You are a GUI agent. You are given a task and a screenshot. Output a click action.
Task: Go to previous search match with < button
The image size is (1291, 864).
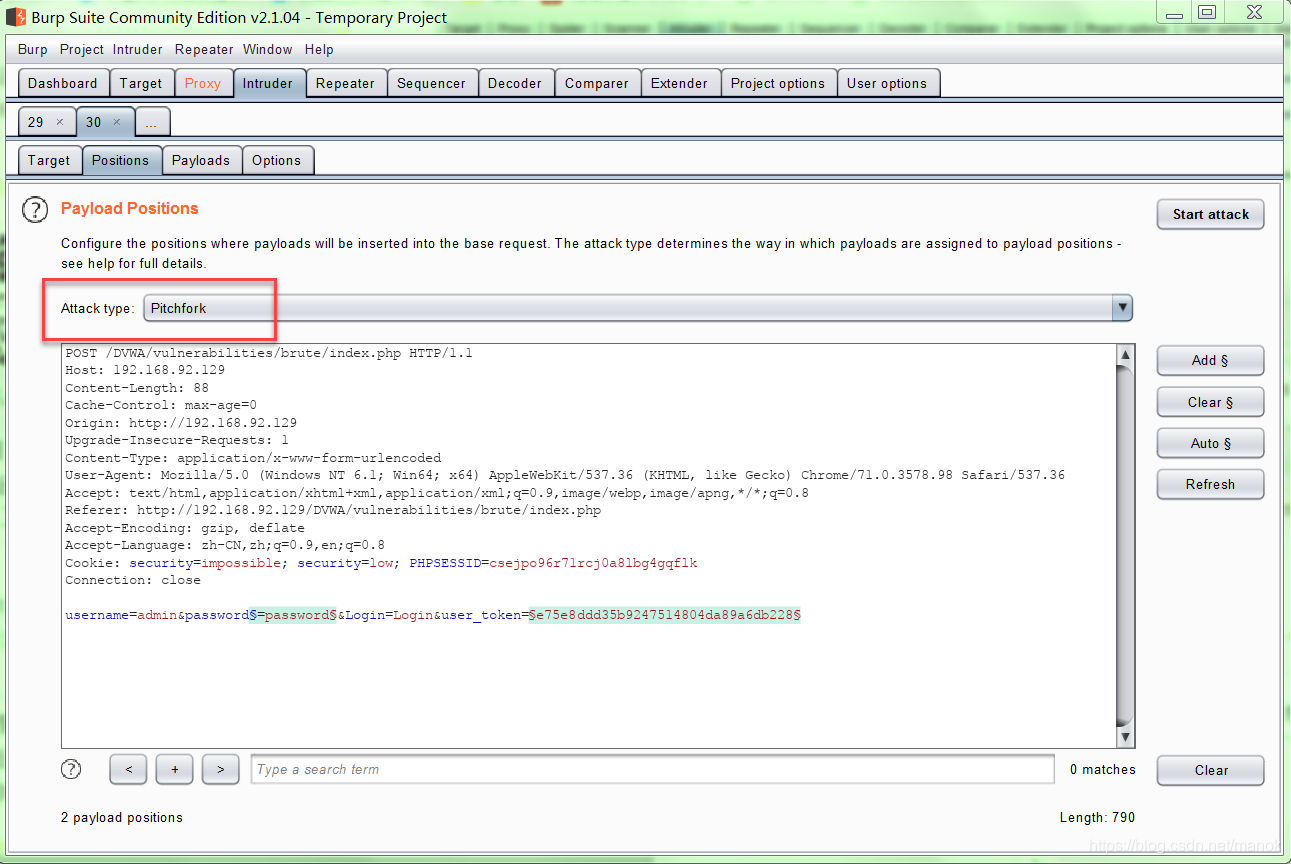[x=128, y=769]
